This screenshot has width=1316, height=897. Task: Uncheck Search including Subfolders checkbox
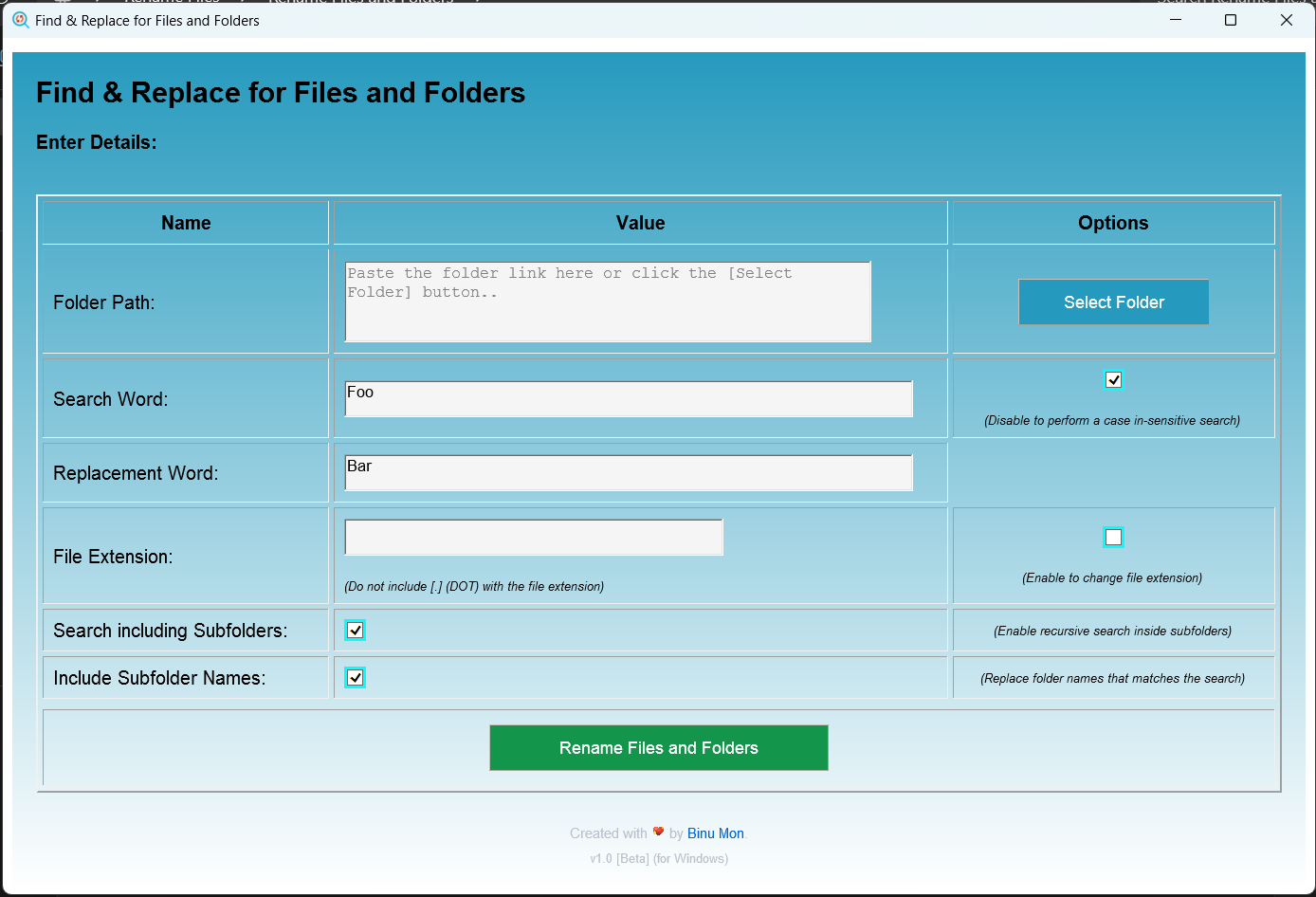(x=355, y=630)
